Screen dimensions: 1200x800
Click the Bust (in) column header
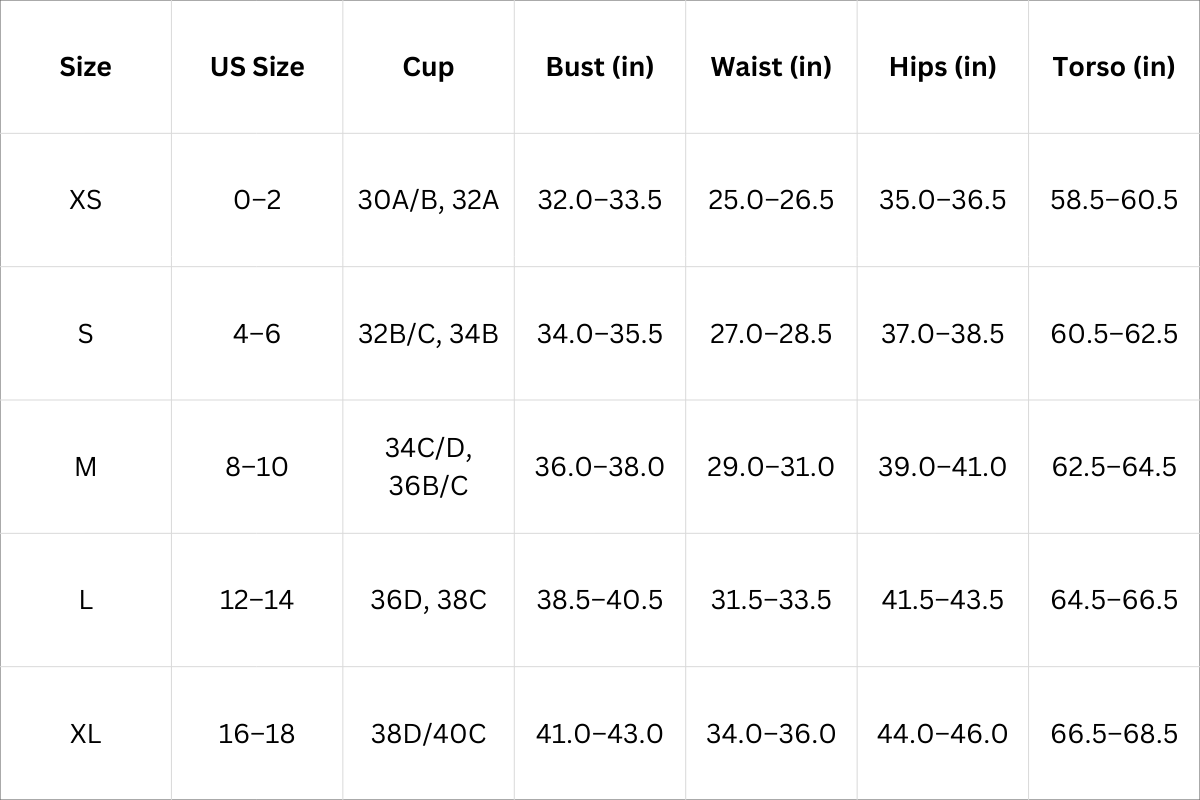click(x=600, y=67)
